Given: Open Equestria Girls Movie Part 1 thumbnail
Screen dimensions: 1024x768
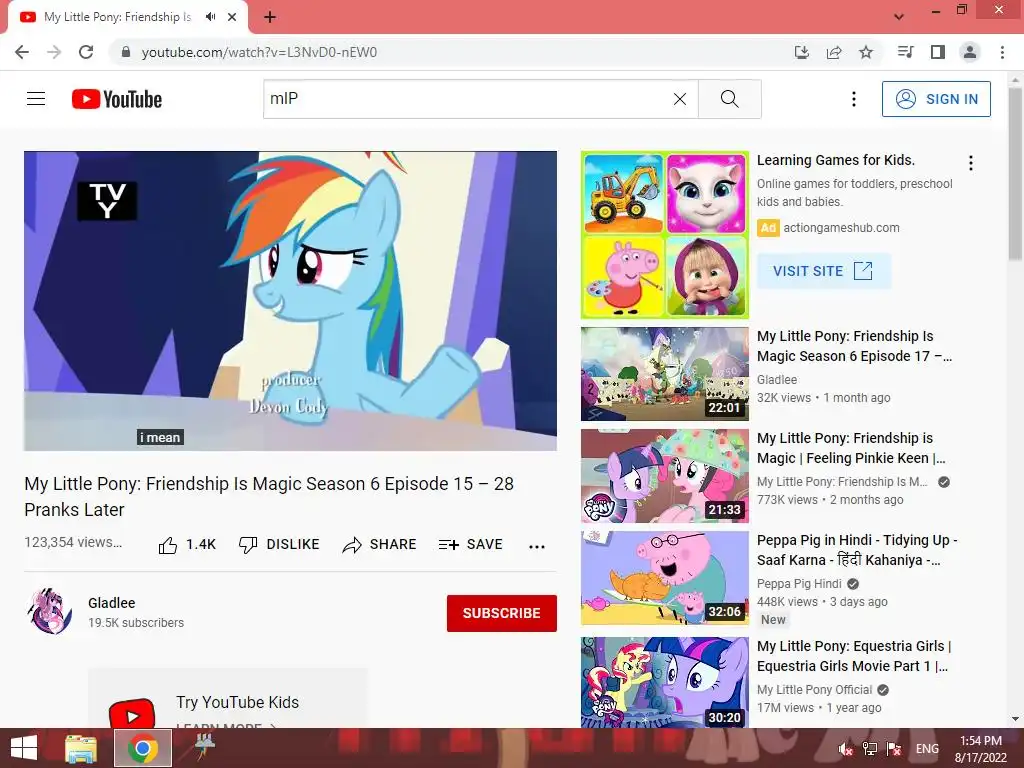Looking at the screenshot, I should pos(665,682).
